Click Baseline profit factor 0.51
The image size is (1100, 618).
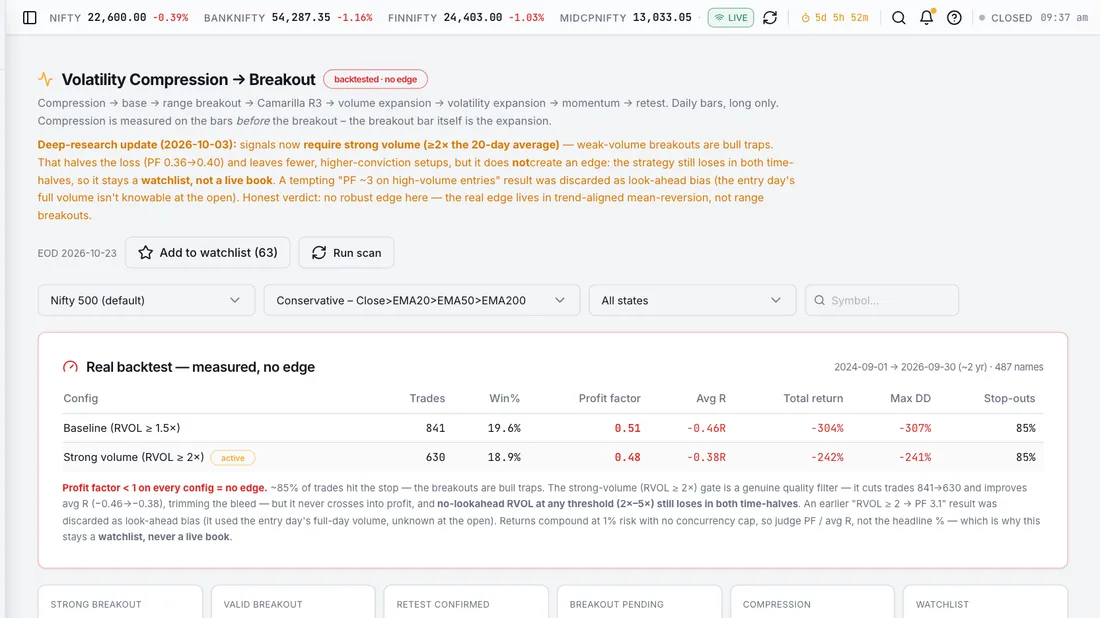pyautogui.click(x=627, y=428)
